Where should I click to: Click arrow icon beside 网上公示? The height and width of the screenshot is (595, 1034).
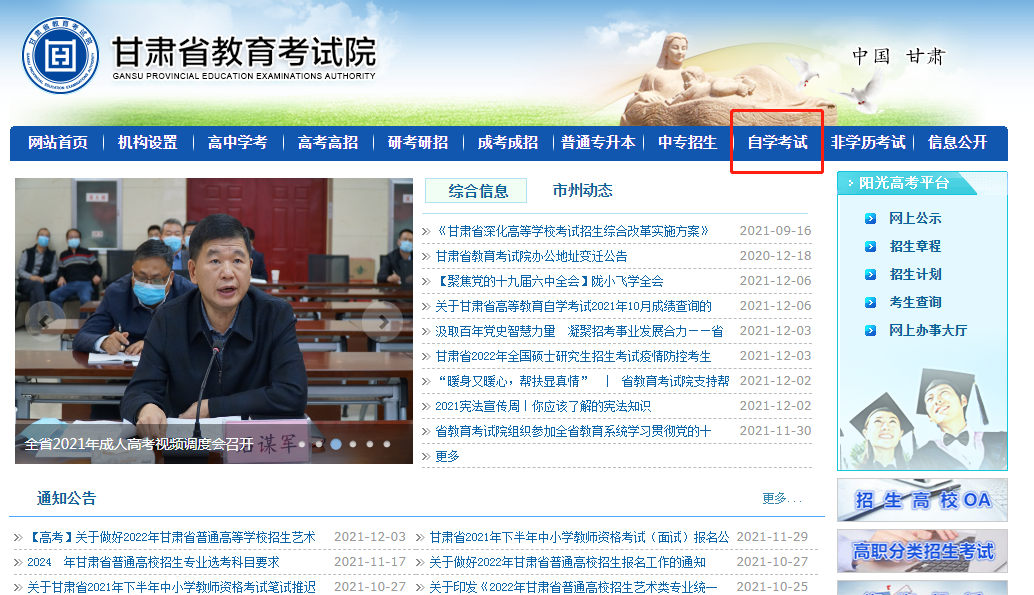(x=870, y=218)
